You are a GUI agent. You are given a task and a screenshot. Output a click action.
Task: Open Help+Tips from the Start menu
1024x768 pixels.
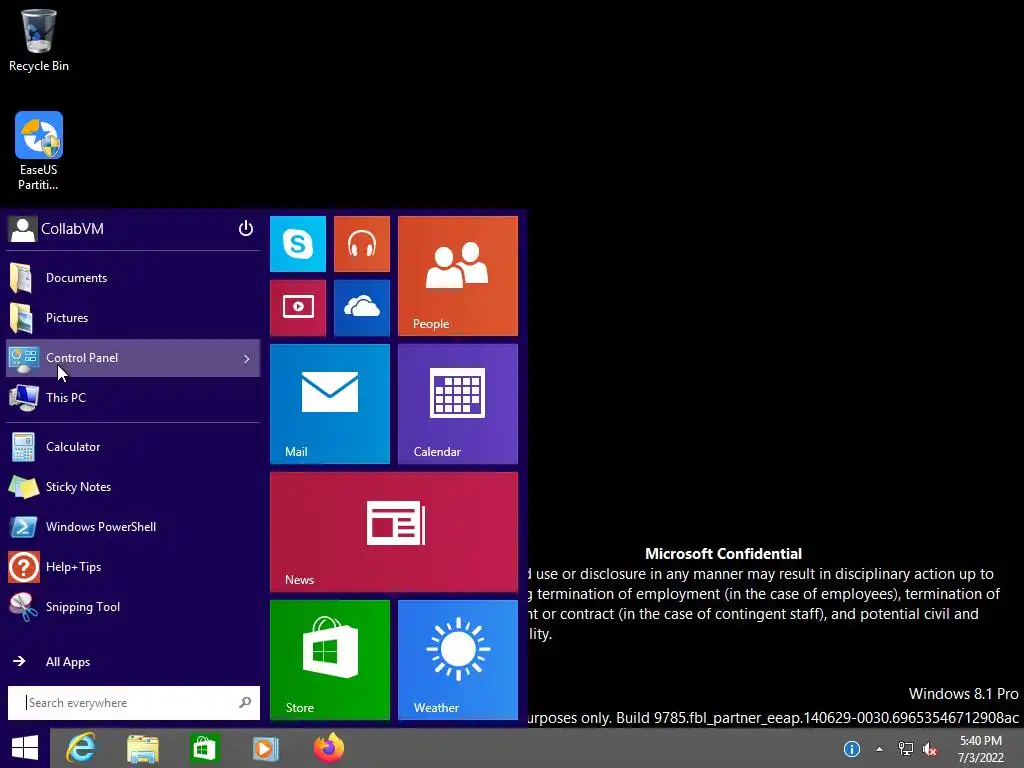(133, 567)
